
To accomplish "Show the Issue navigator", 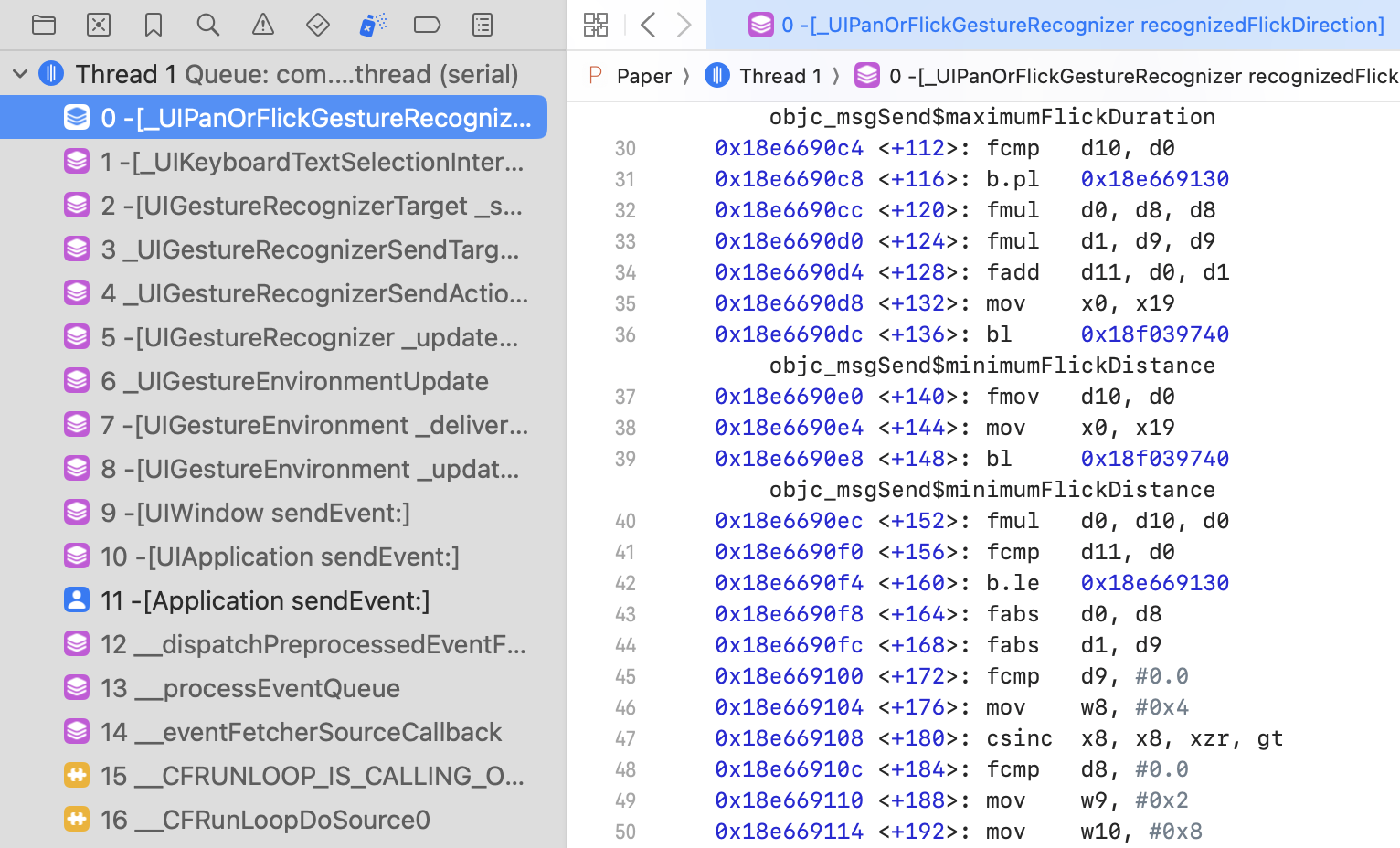I will (x=262, y=25).
